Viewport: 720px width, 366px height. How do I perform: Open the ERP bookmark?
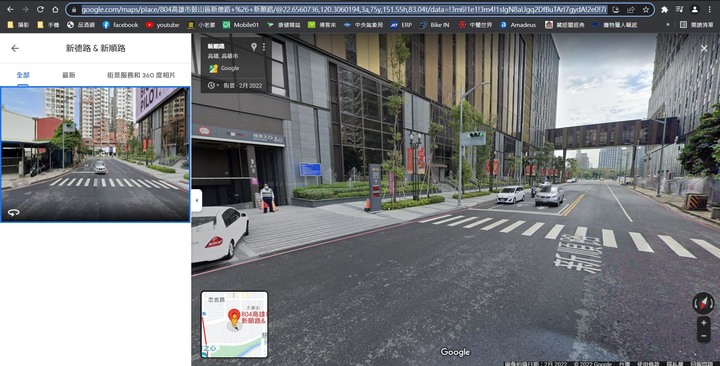[x=401, y=25]
